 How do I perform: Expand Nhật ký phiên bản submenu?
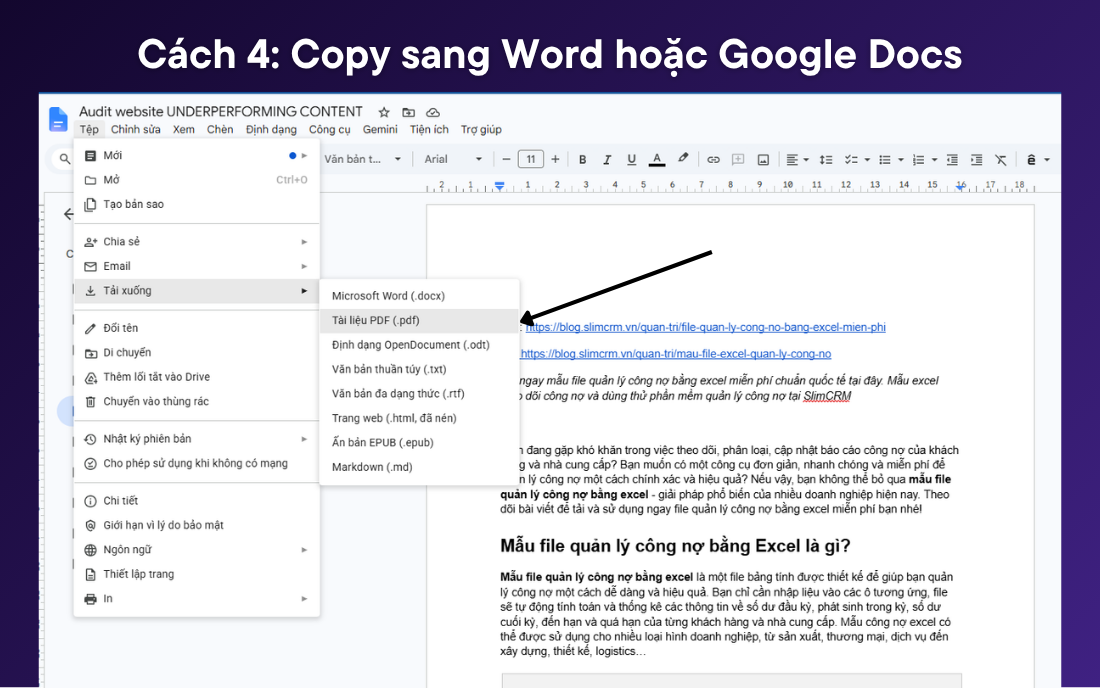pos(196,438)
